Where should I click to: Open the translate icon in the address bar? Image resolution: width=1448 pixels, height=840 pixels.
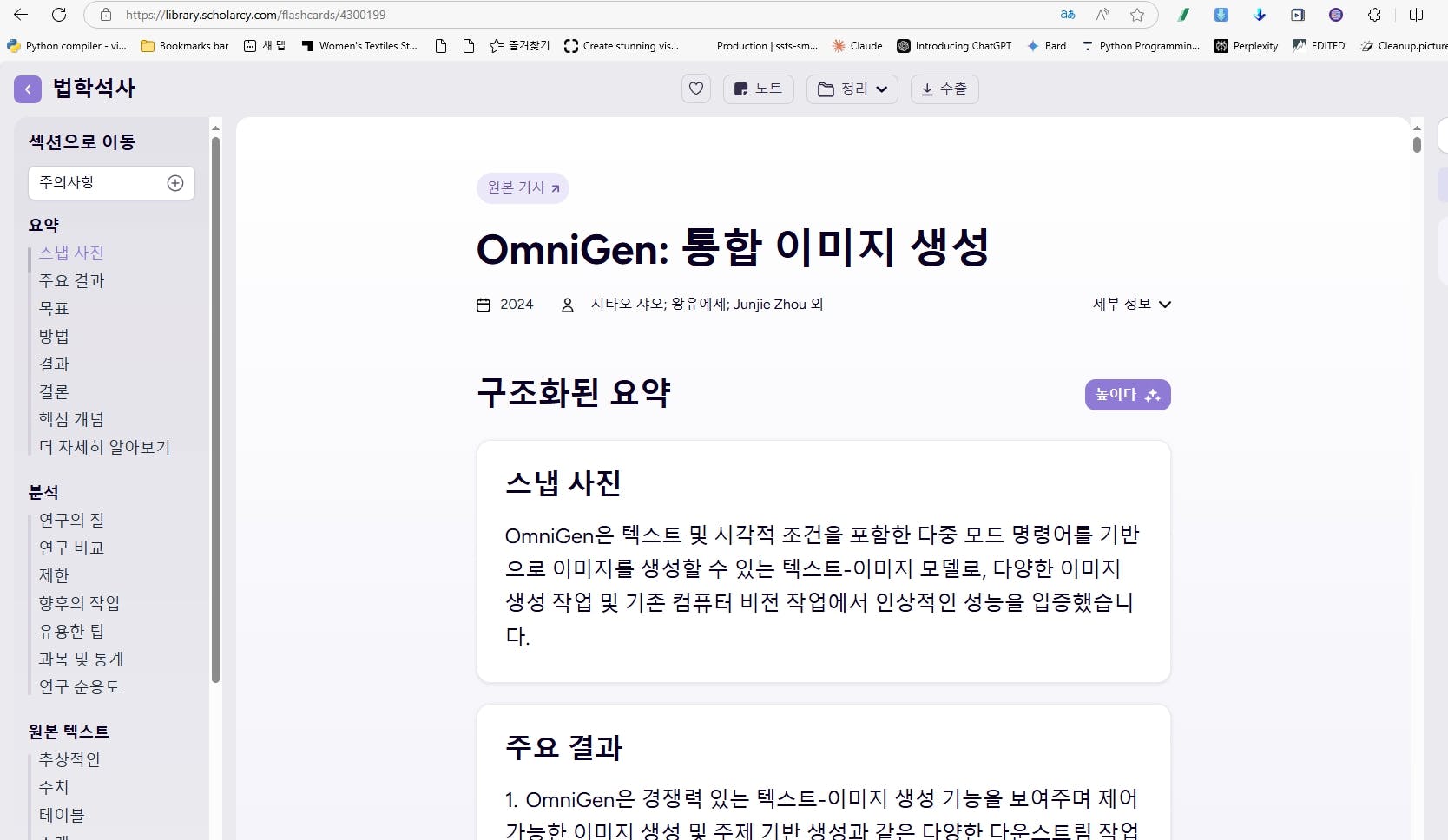pyautogui.click(x=1068, y=15)
